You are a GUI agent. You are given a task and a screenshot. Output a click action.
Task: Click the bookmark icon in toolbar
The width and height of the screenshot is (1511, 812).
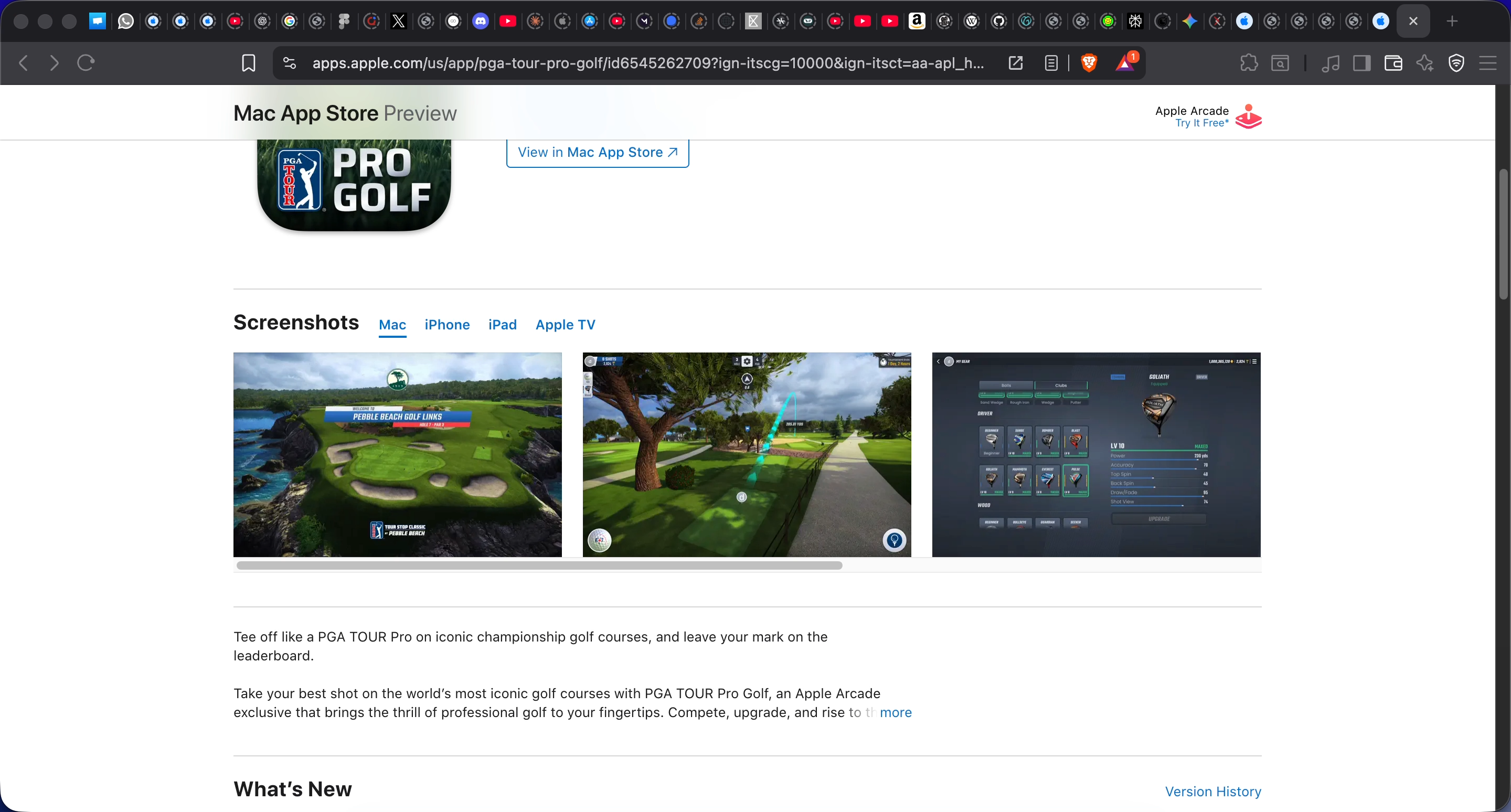(249, 63)
